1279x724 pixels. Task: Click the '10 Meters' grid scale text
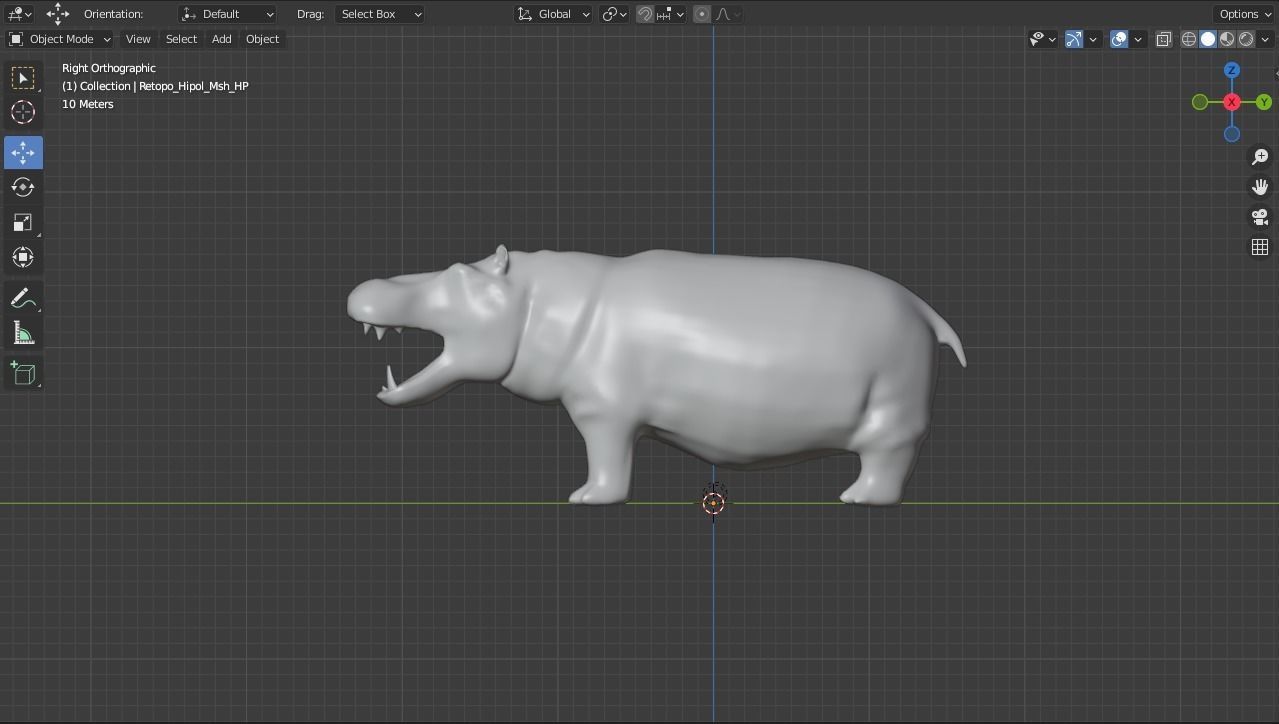88,104
